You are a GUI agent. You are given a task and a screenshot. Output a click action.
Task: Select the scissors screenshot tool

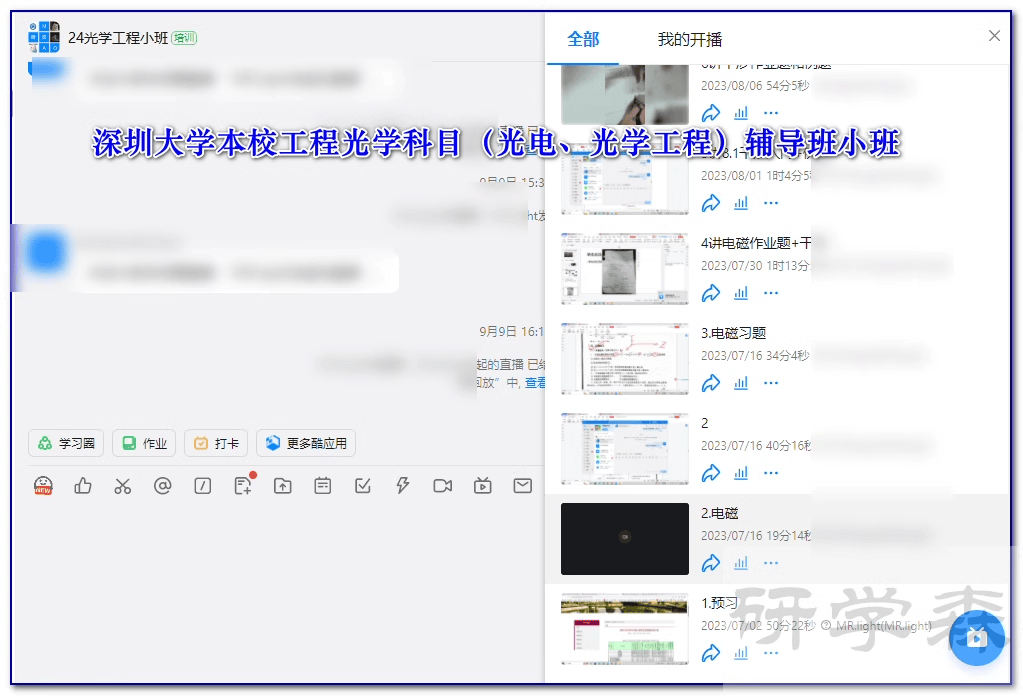pyautogui.click(x=123, y=486)
